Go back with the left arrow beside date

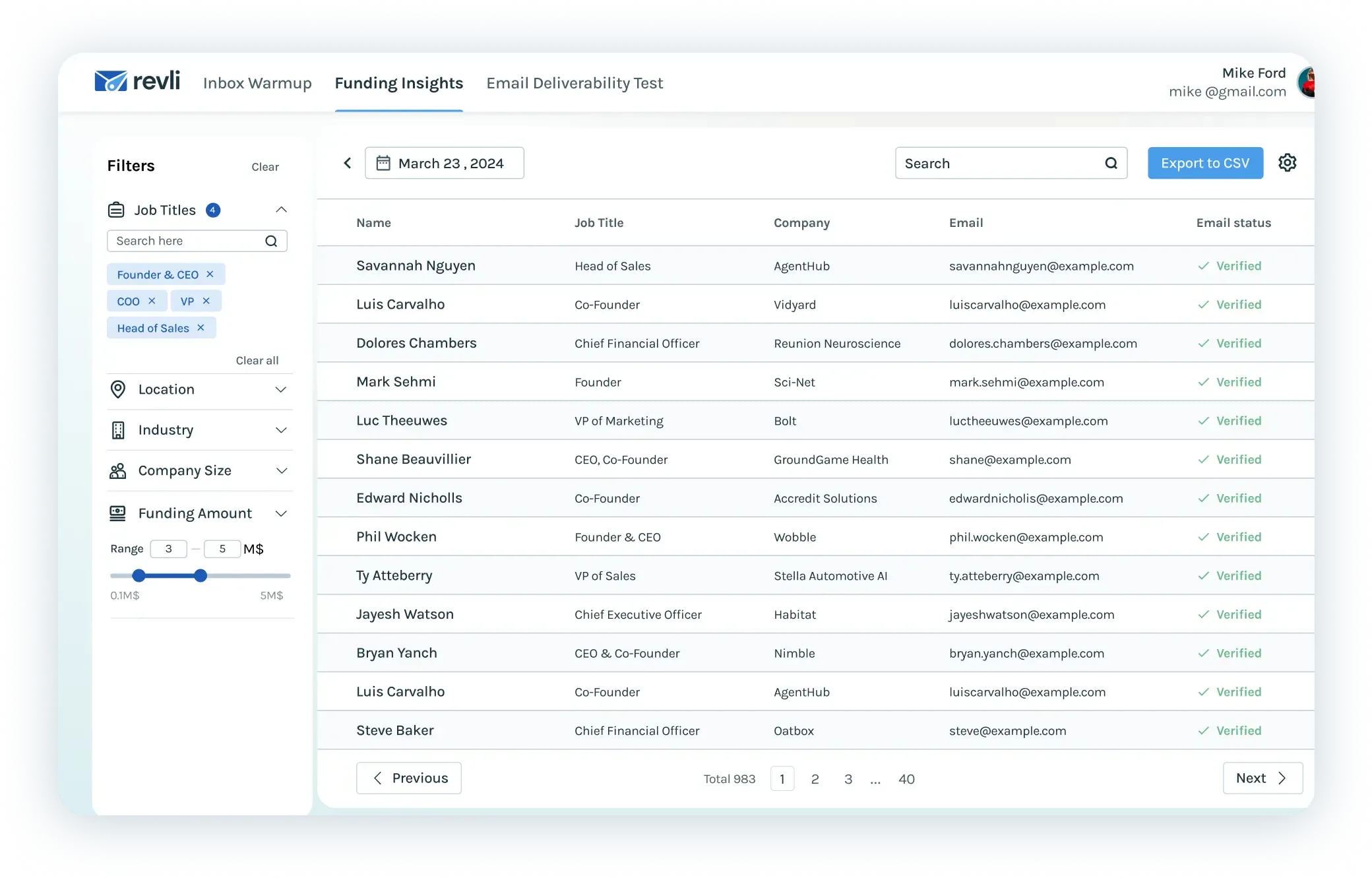(348, 163)
